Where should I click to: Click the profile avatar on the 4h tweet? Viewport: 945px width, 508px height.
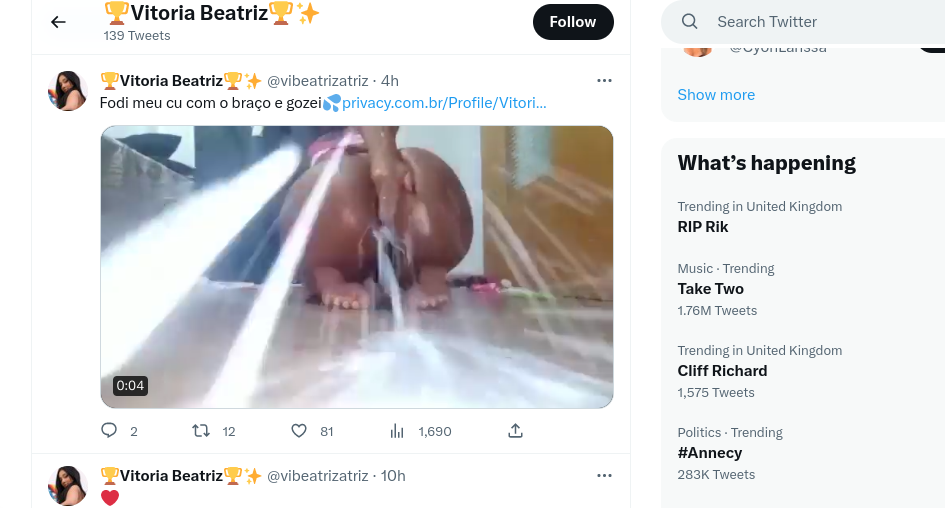(68, 91)
